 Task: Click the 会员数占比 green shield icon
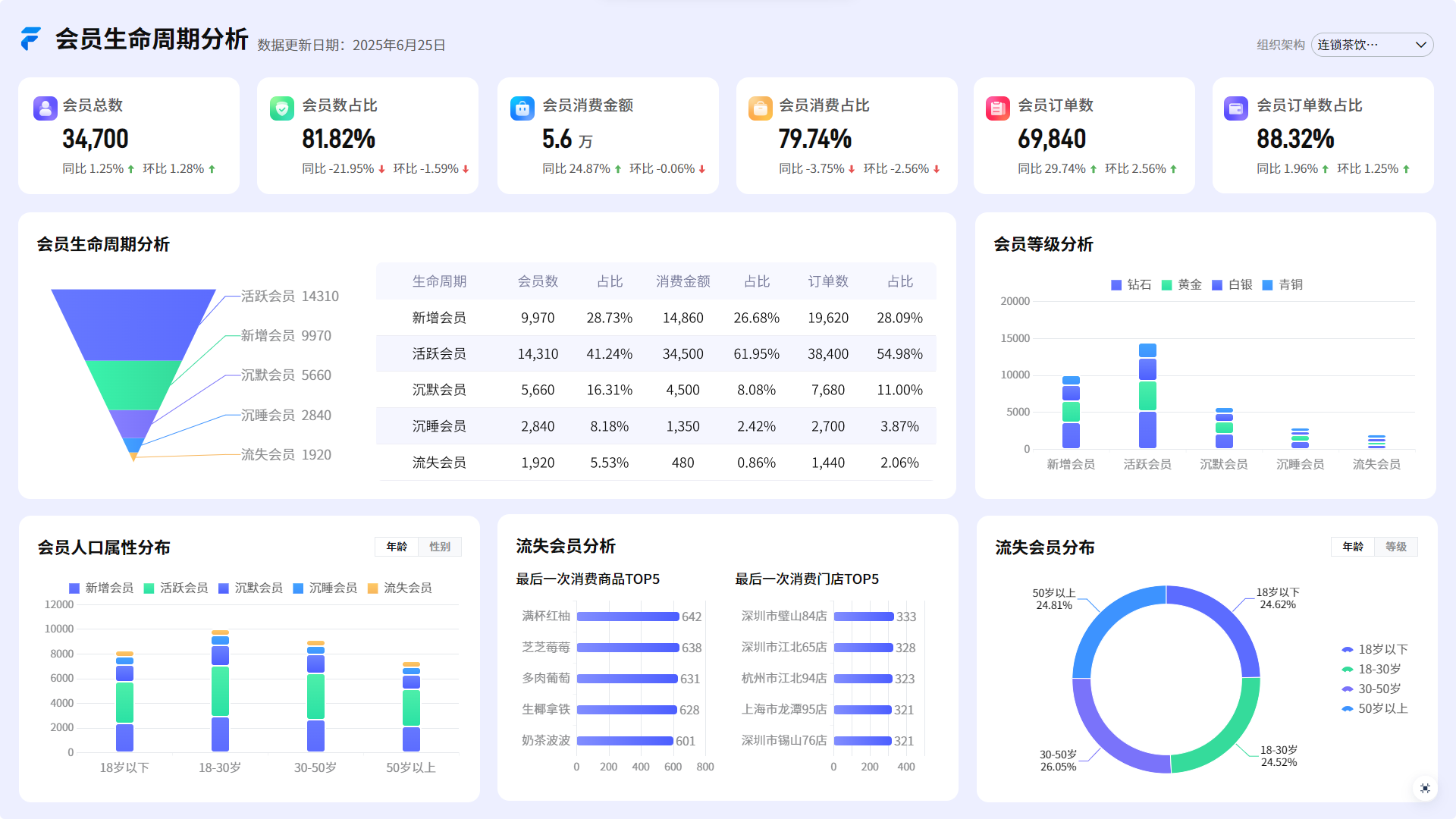[x=282, y=108]
